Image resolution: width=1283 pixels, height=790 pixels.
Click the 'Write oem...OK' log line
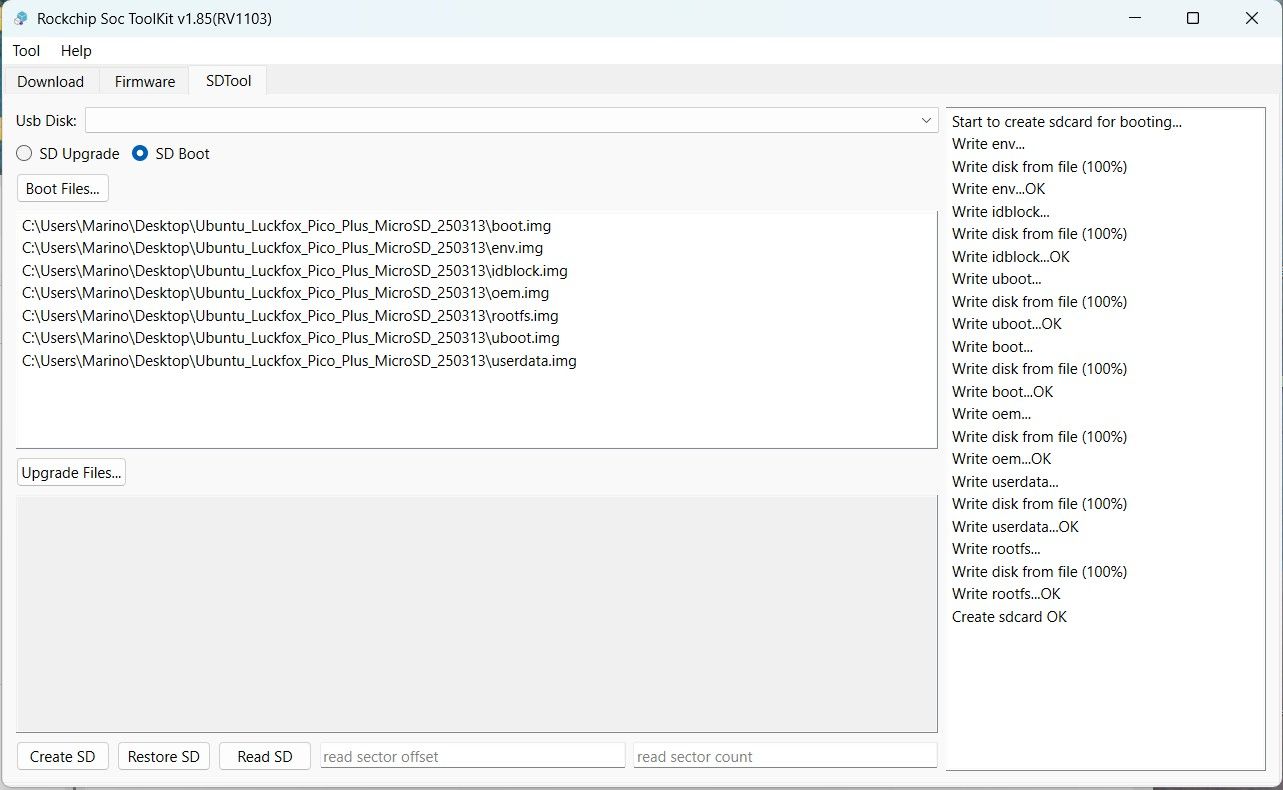coord(1001,459)
